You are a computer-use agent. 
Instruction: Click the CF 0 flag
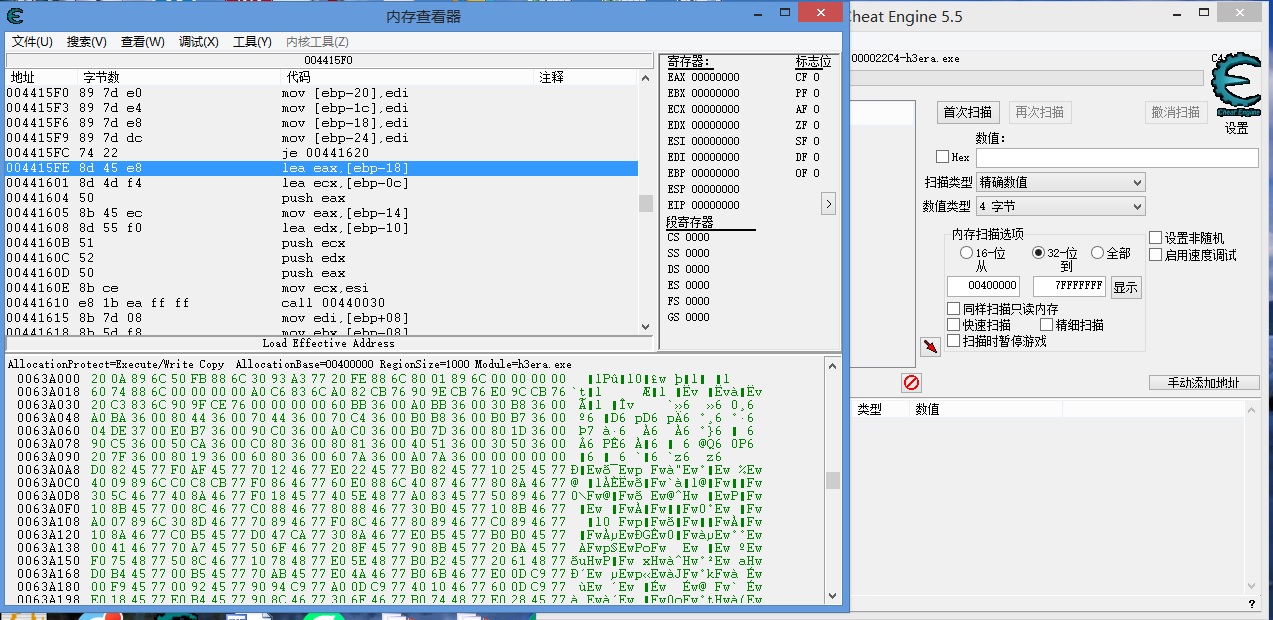point(807,77)
